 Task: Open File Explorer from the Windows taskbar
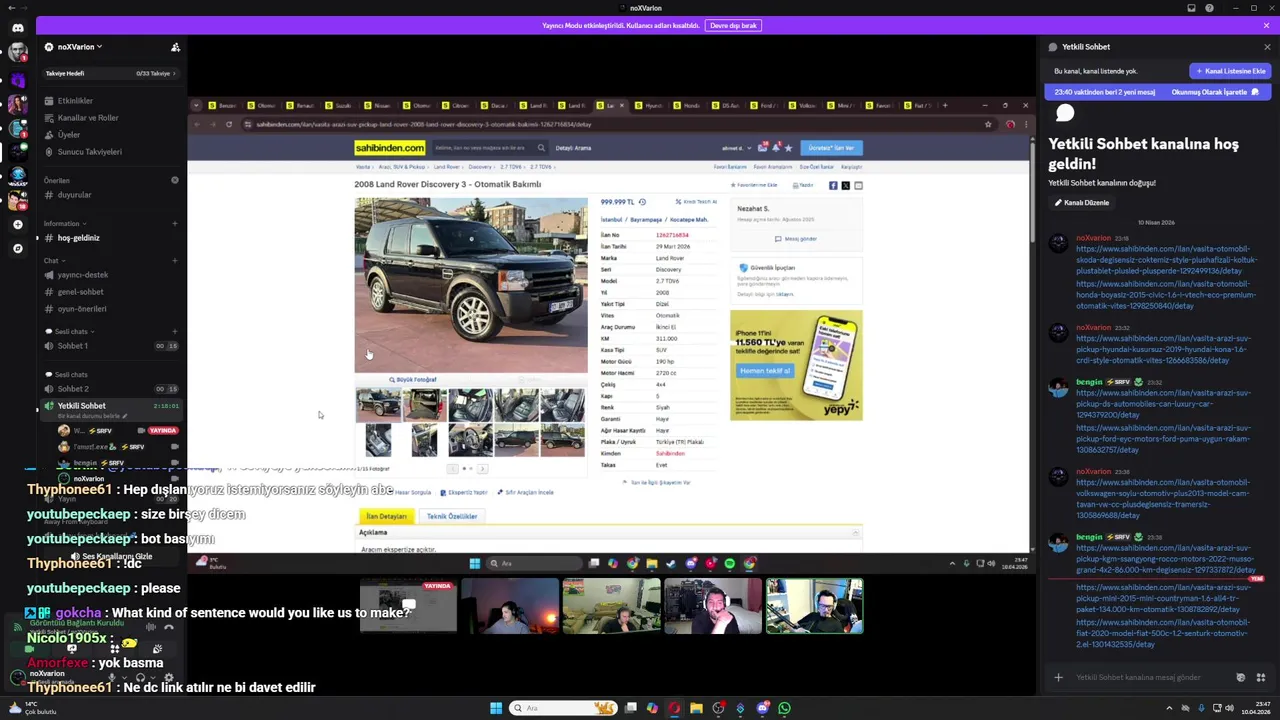(x=696, y=708)
